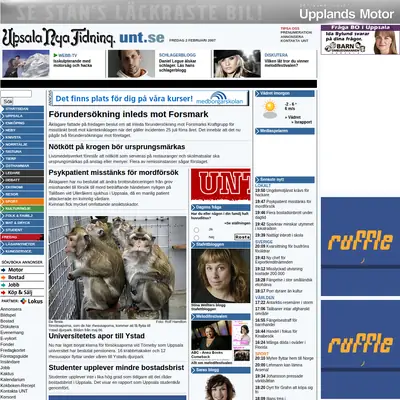The width and height of the screenshot is (400, 400).
Task: Click Melodifestivalen Anna Book thumbnail
Action: click(x=211, y=335)
